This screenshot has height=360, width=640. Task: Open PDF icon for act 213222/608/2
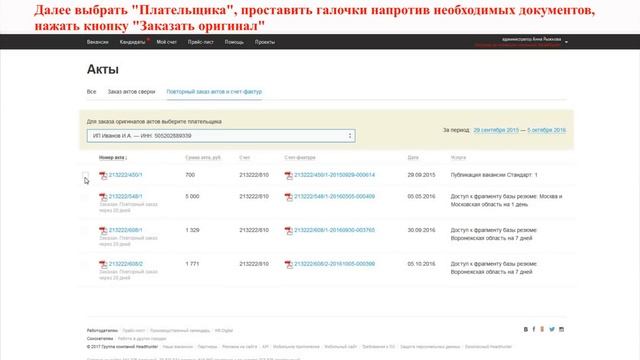pos(103,264)
